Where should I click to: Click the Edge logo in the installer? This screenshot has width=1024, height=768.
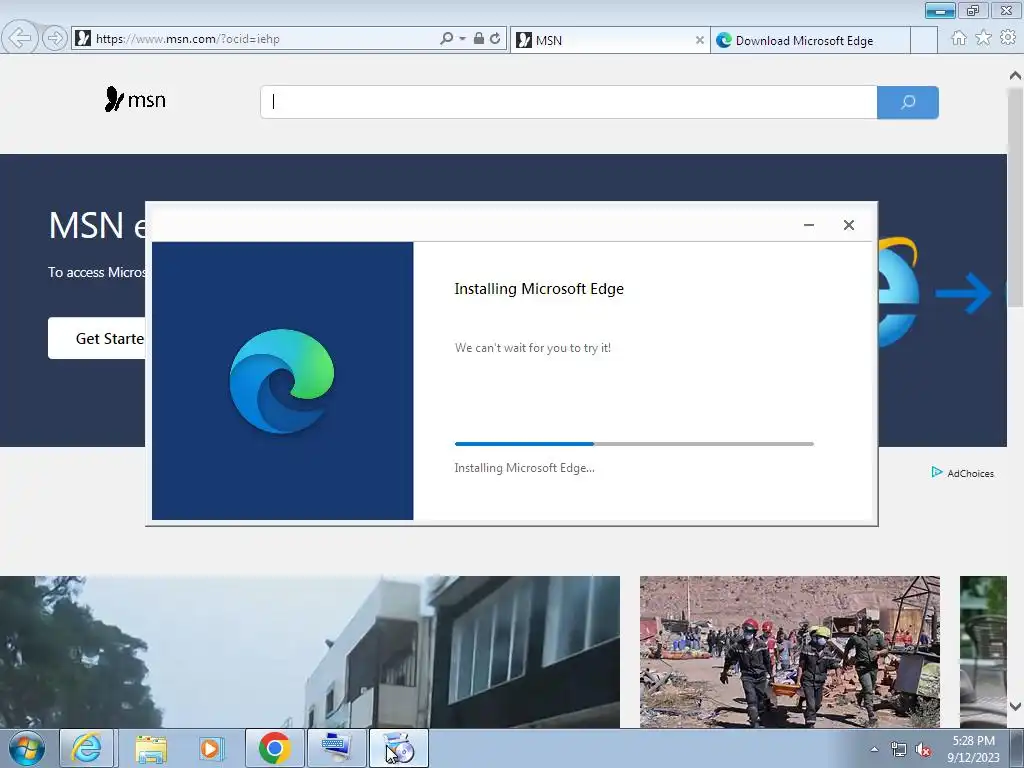pyautogui.click(x=282, y=381)
